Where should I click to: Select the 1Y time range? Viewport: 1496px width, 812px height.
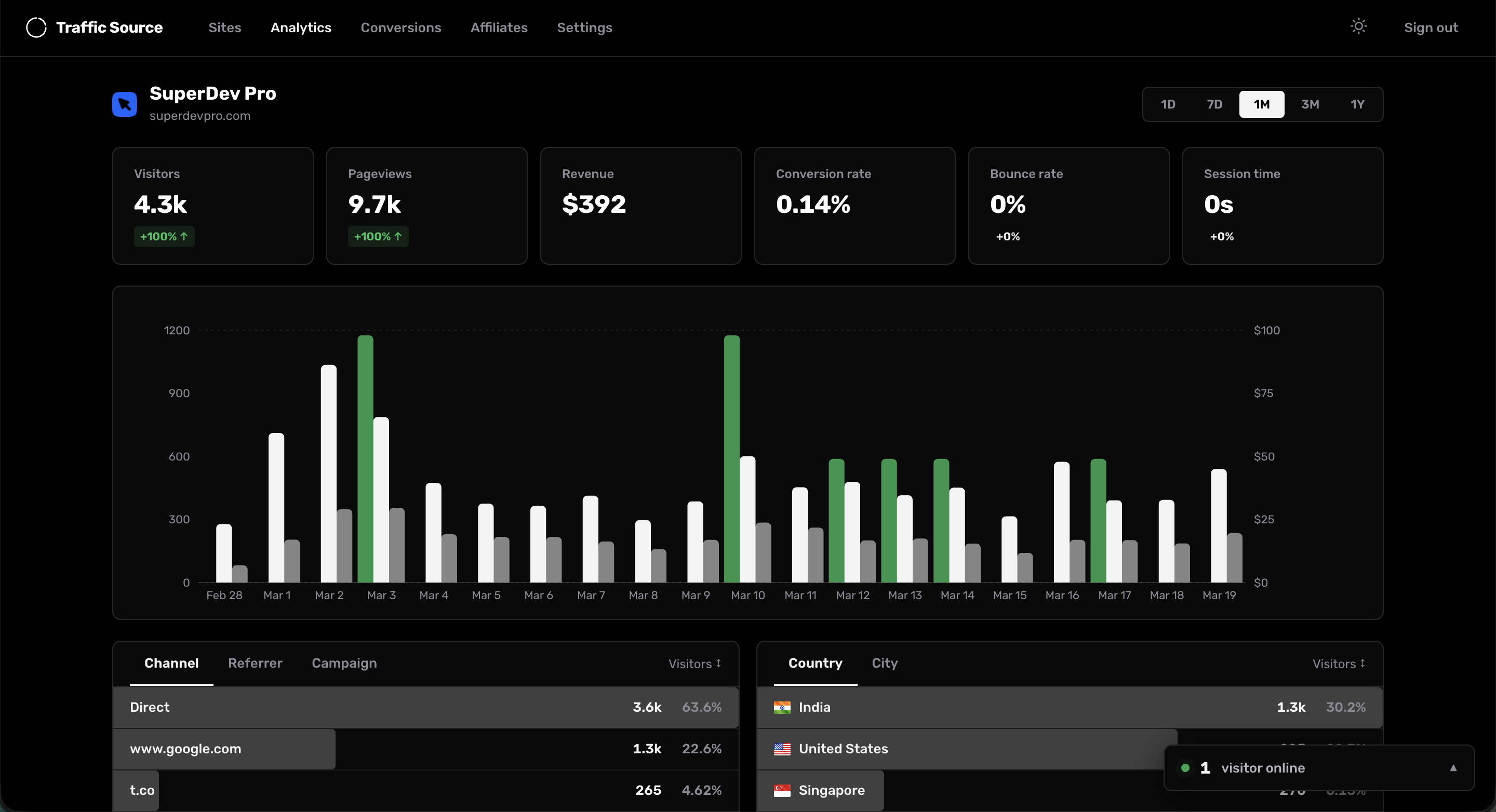1358,104
